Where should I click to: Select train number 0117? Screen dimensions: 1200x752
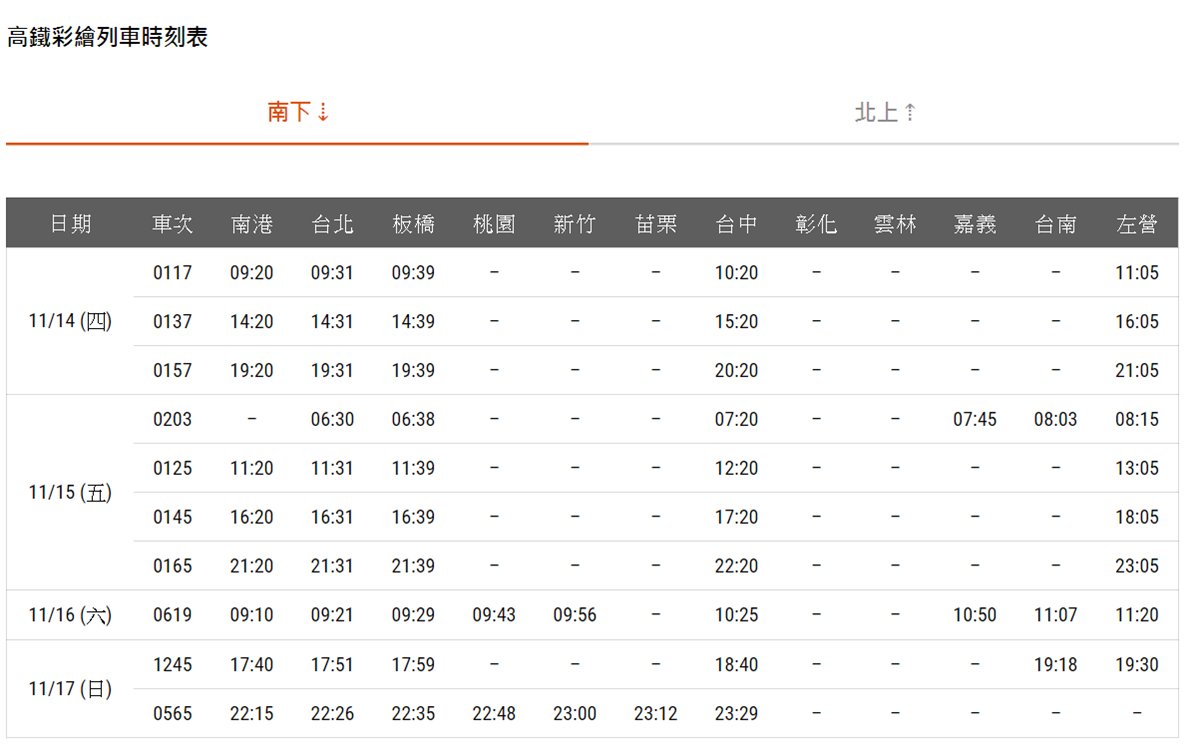coord(172,272)
